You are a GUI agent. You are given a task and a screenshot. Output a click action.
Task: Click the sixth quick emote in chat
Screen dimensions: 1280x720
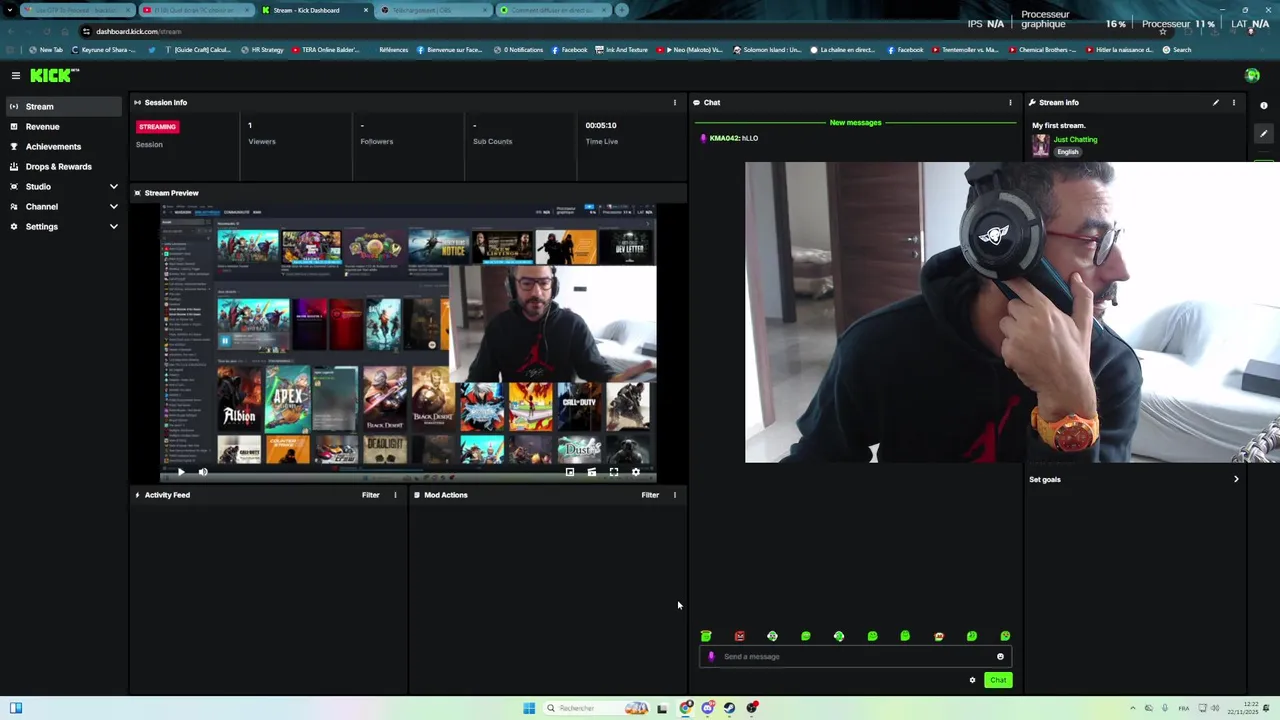coord(872,636)
